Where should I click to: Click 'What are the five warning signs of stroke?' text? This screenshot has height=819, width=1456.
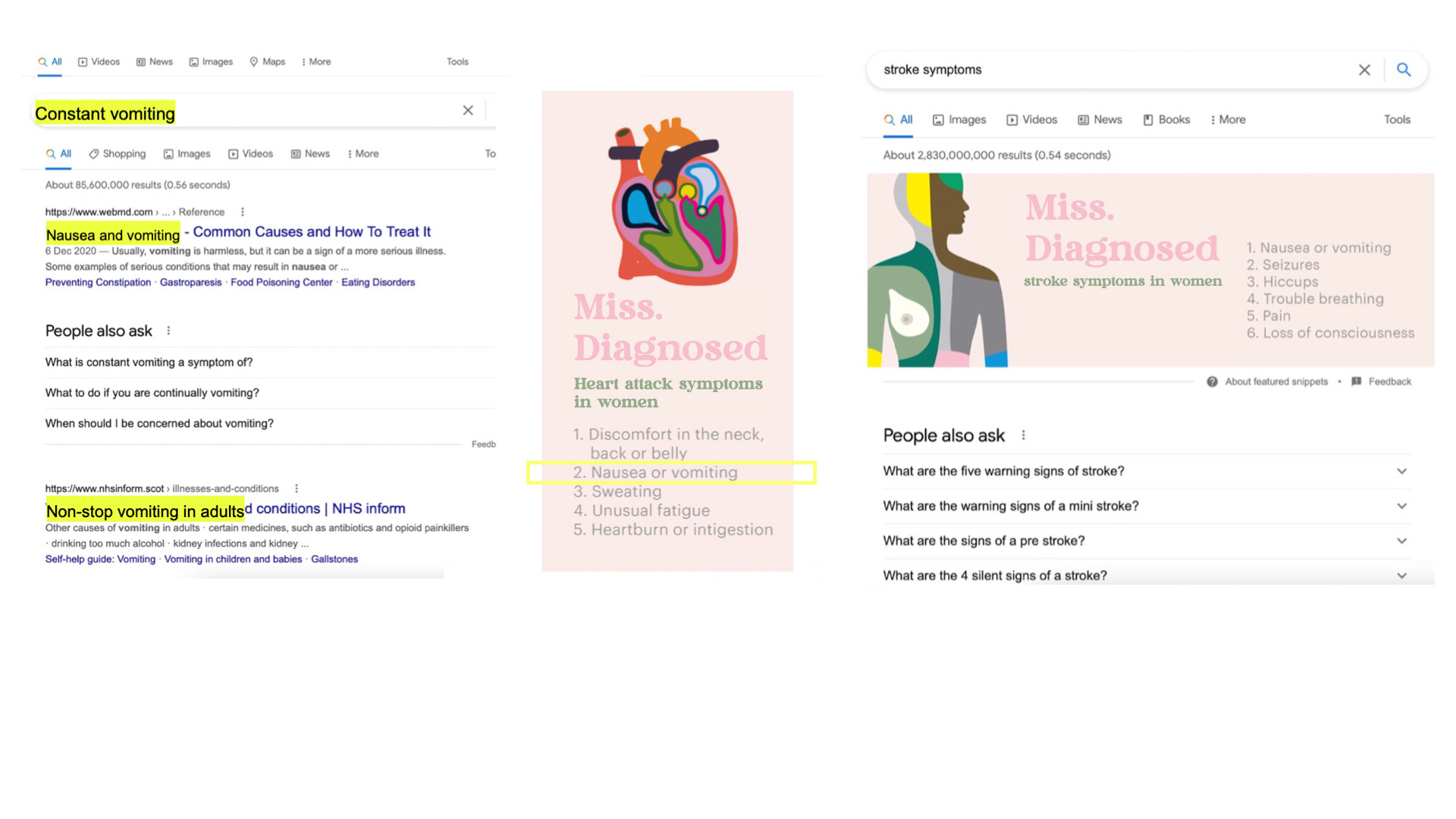pyautogui.click(x=1003, y=471)
